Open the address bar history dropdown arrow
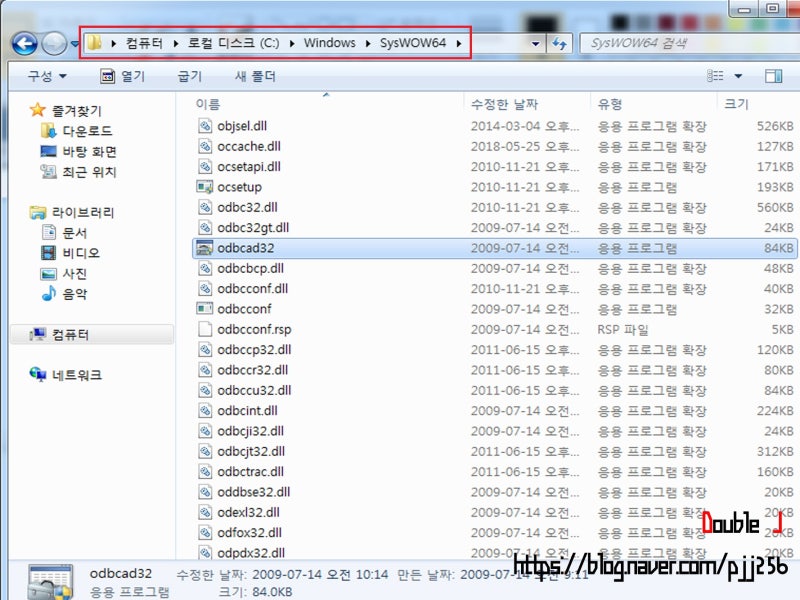Screen dimensions: 800x600 tap(533, 42)
